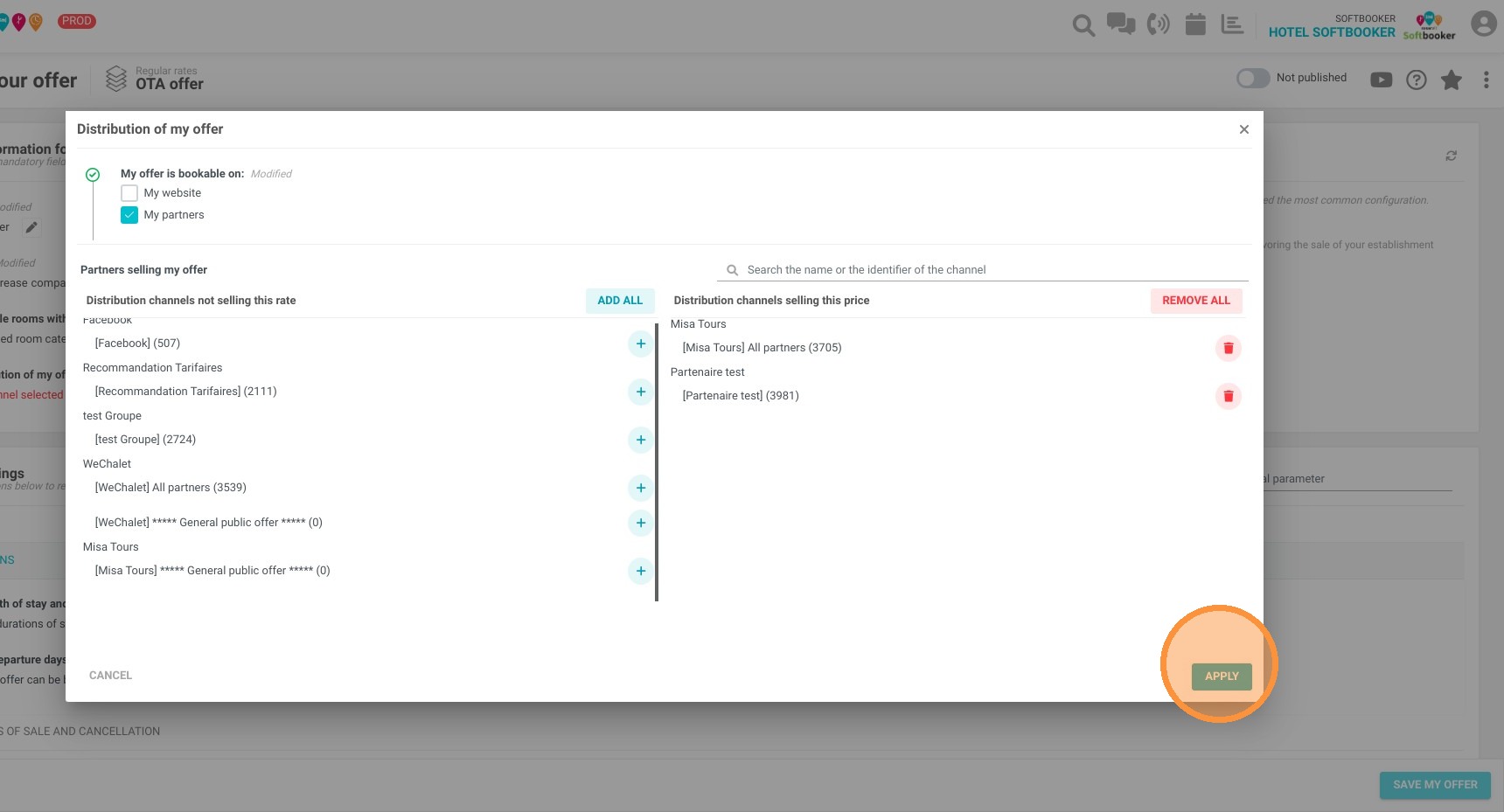Click the pencil edit icon on background page
Image resolution: width=1504 pixels, height=812 pixels.
31,227
